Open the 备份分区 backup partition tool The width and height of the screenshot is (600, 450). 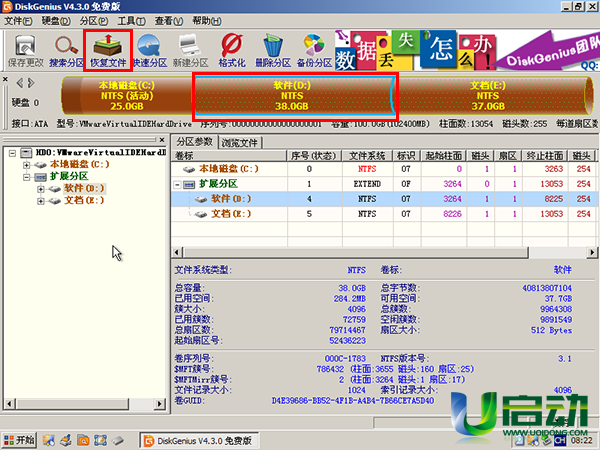(314, 51)
